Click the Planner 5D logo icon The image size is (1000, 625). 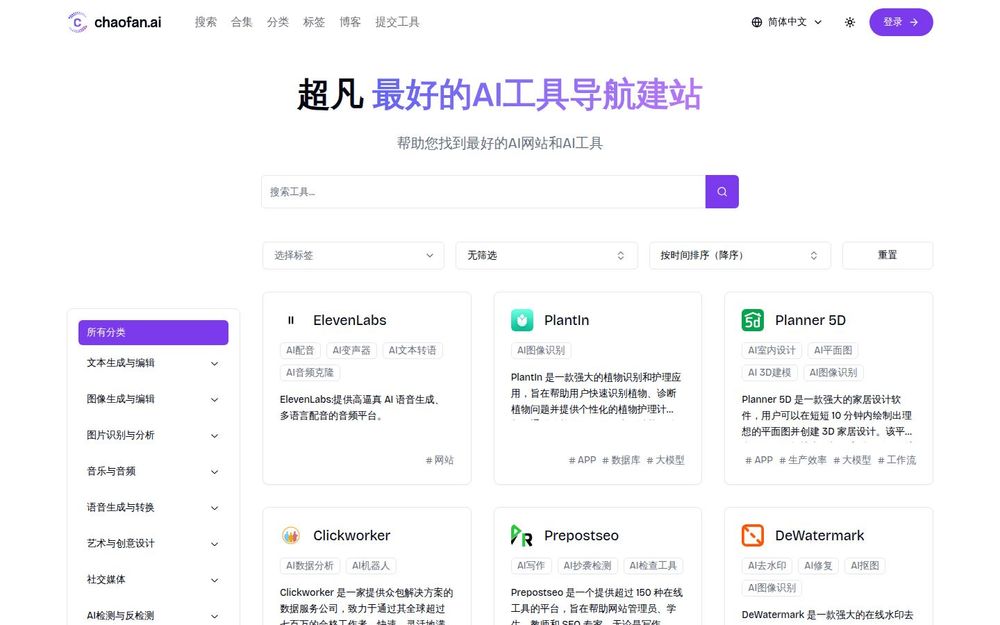pos(753,320)
